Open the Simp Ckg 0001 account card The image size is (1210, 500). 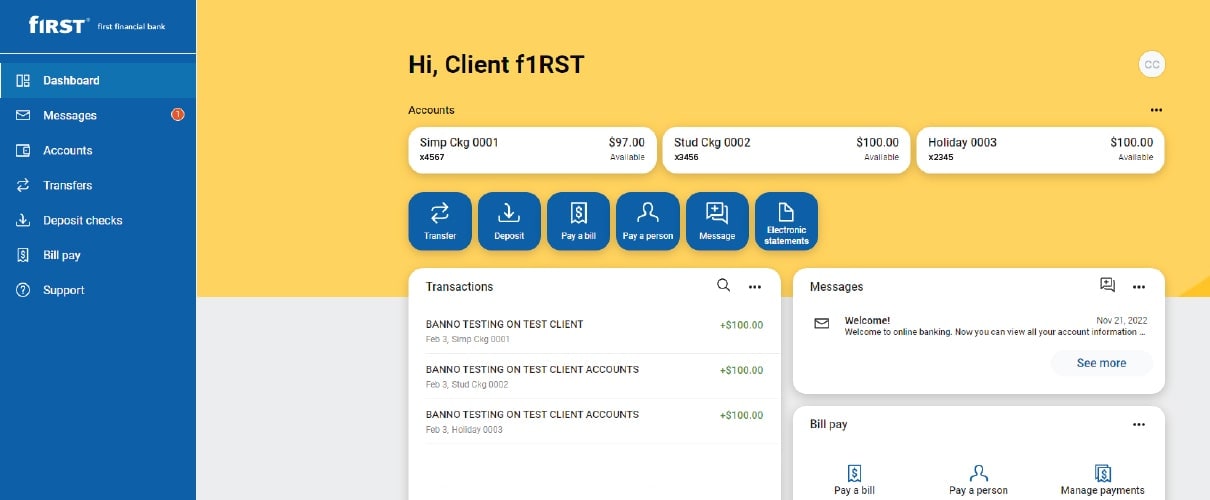coord(532,149)
